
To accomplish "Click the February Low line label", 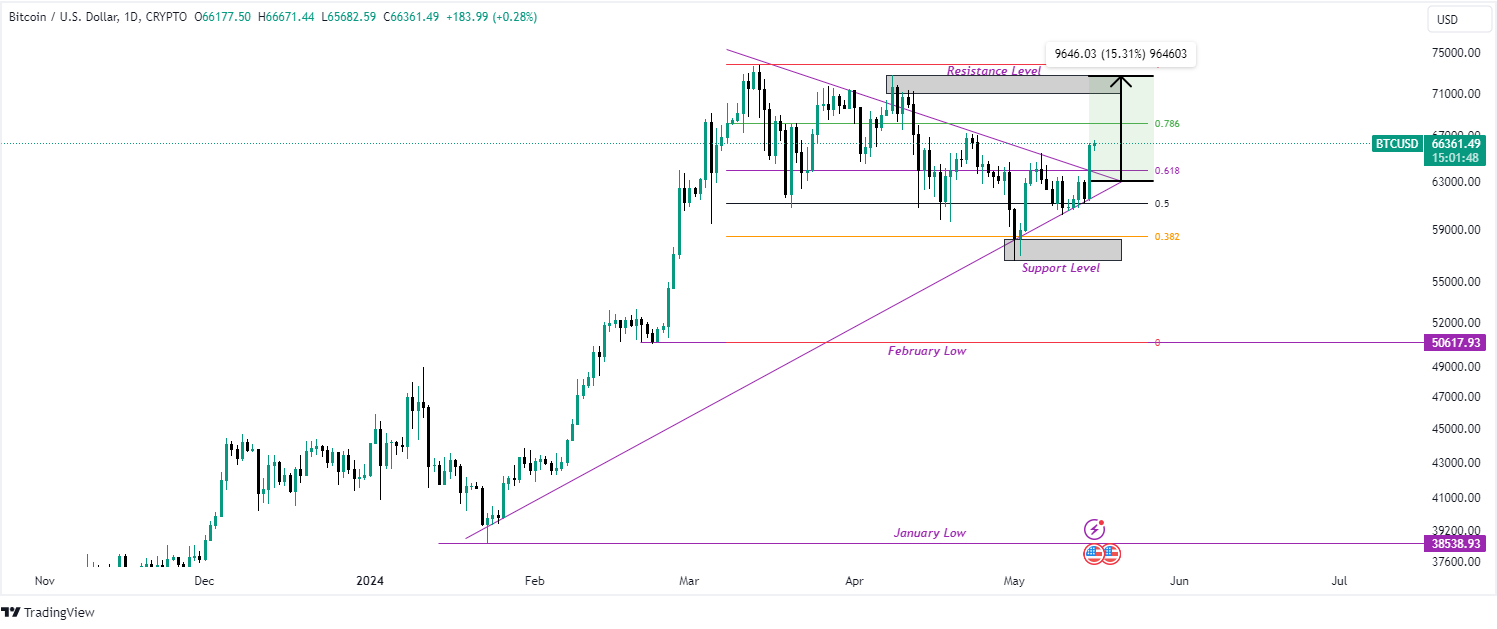I will point(927,351).
